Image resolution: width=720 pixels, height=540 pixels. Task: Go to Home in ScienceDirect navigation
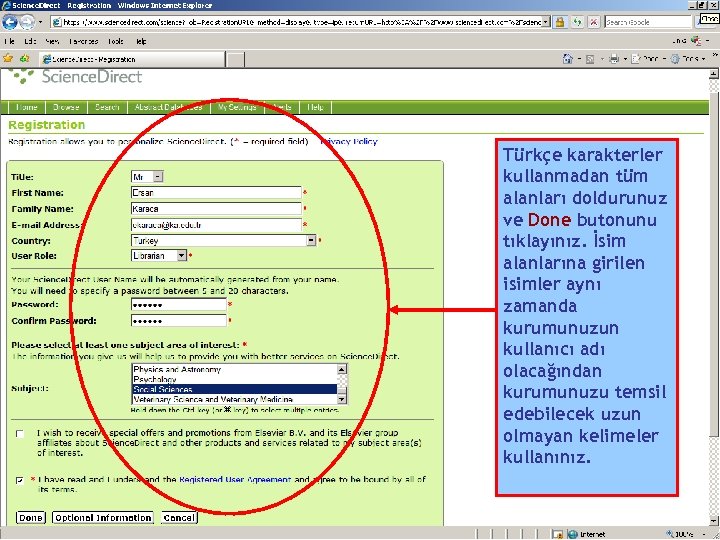(x=27, y=107)
